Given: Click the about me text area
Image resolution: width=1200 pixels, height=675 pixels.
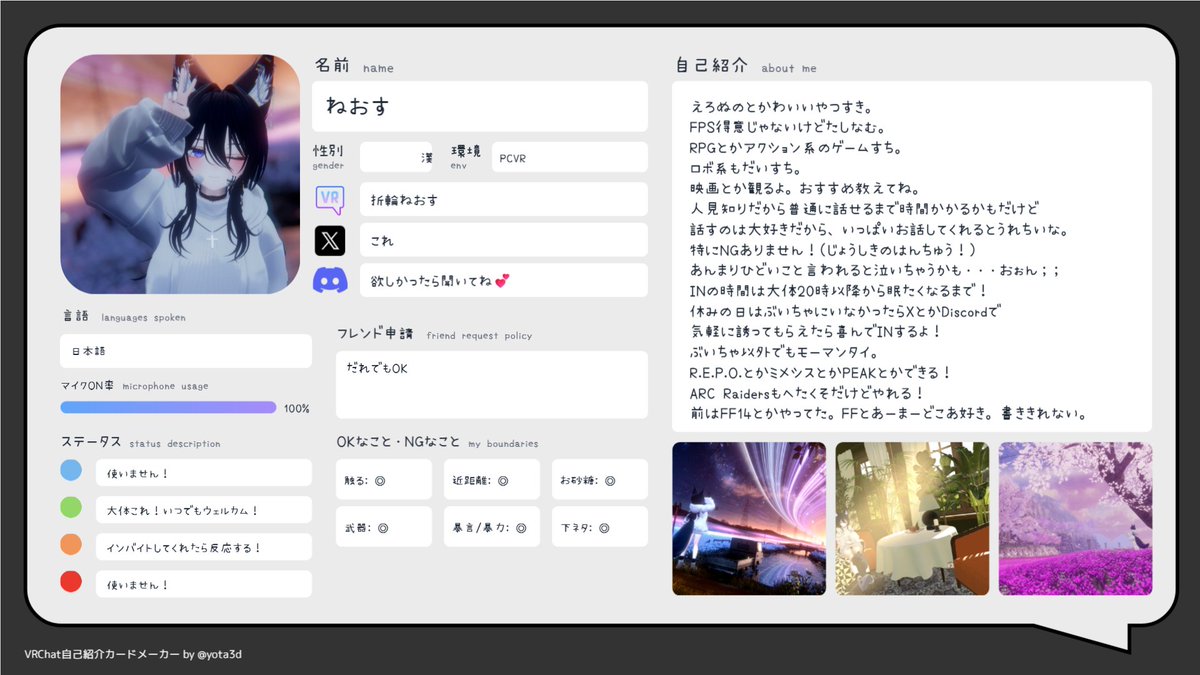Looking at the screenshot, I should pyautogui.click(x=912, y=256).
